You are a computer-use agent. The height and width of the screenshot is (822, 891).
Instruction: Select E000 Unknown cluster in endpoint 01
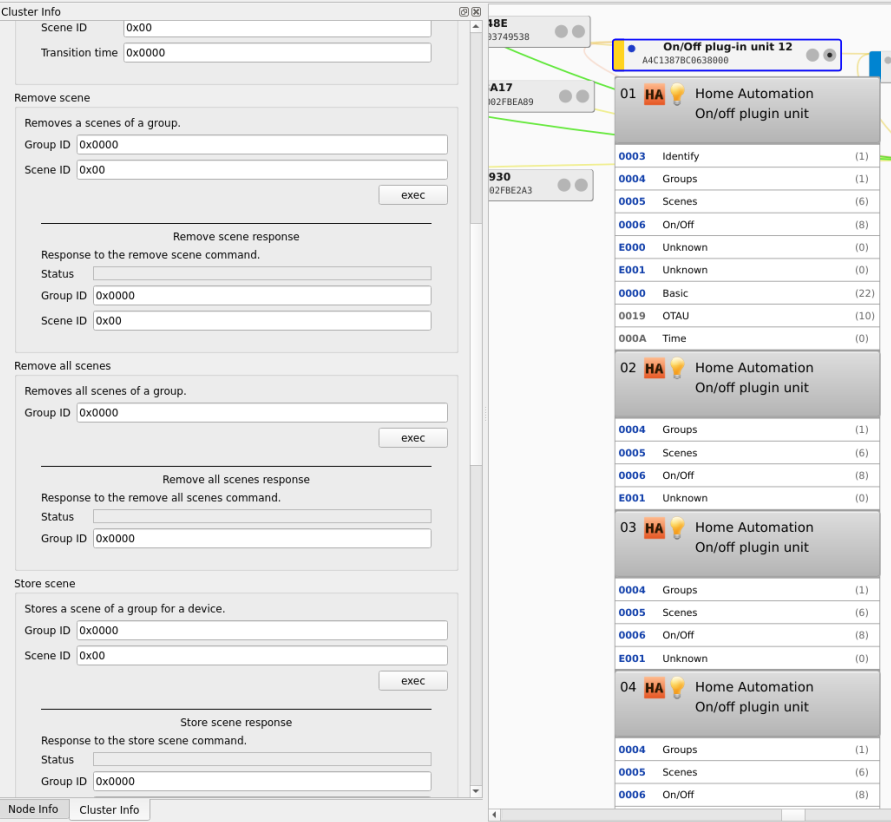pyautogui.click(x=747, y=248)
